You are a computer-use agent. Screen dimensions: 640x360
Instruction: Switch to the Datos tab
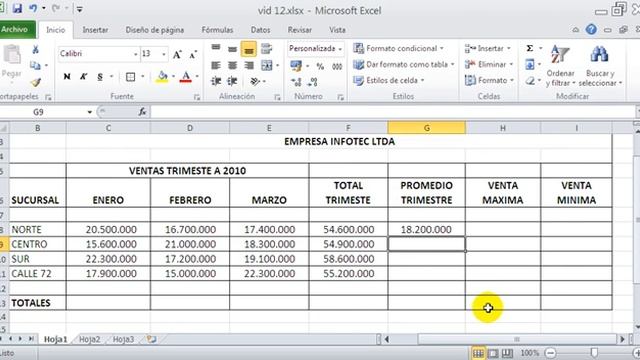260,30
